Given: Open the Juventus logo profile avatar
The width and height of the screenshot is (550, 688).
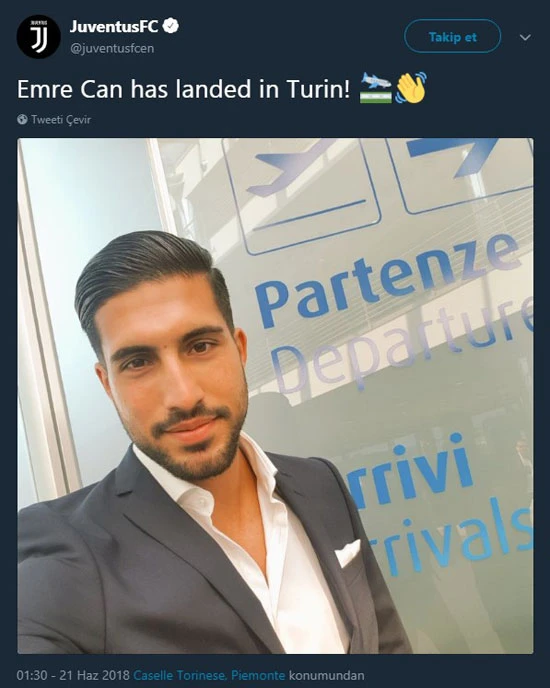Looking at the screenshot, I should pyautogui.click(x=38, y=37).
